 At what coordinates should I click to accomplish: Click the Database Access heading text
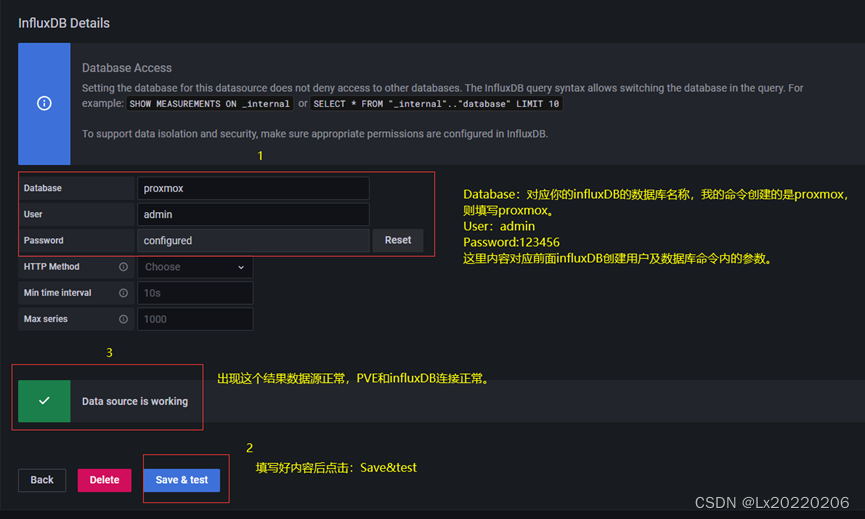point(127,68)
